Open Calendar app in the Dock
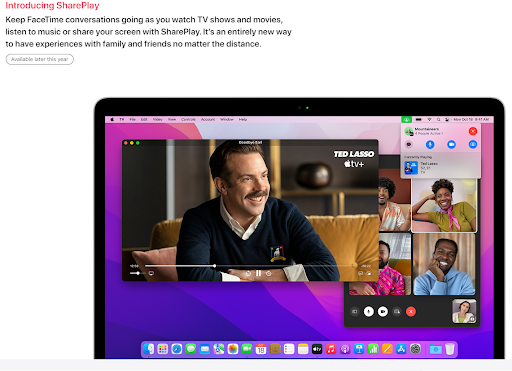 point(261,349)
